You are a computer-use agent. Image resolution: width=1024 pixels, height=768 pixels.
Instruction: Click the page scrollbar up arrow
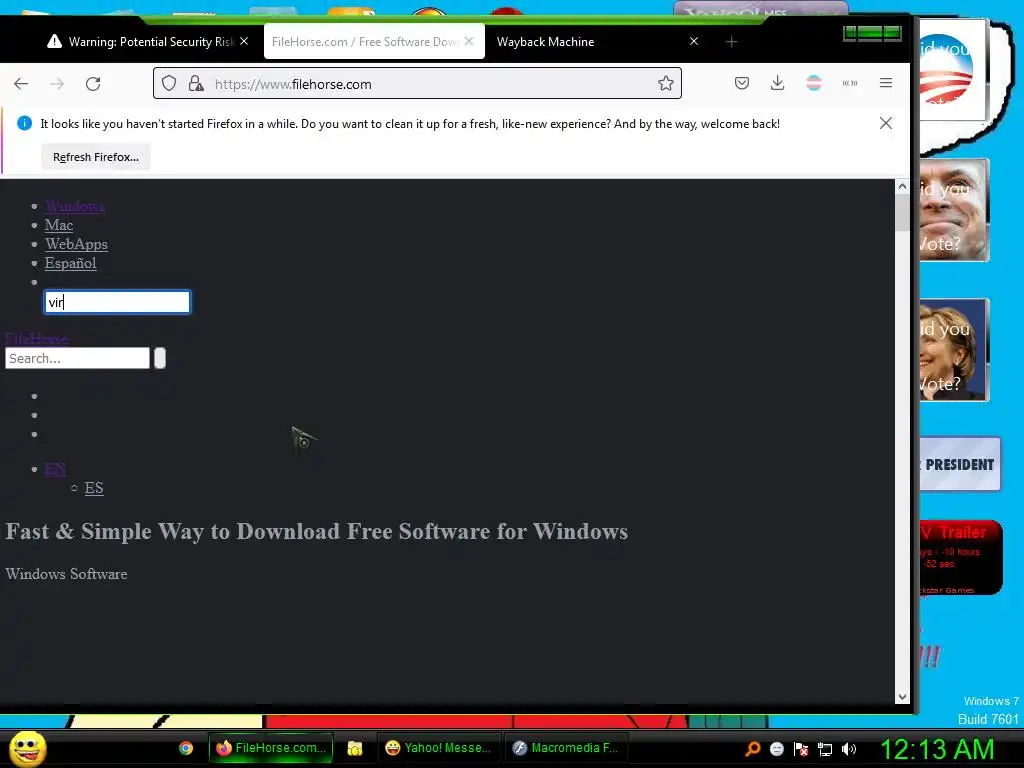click(902, 187)
